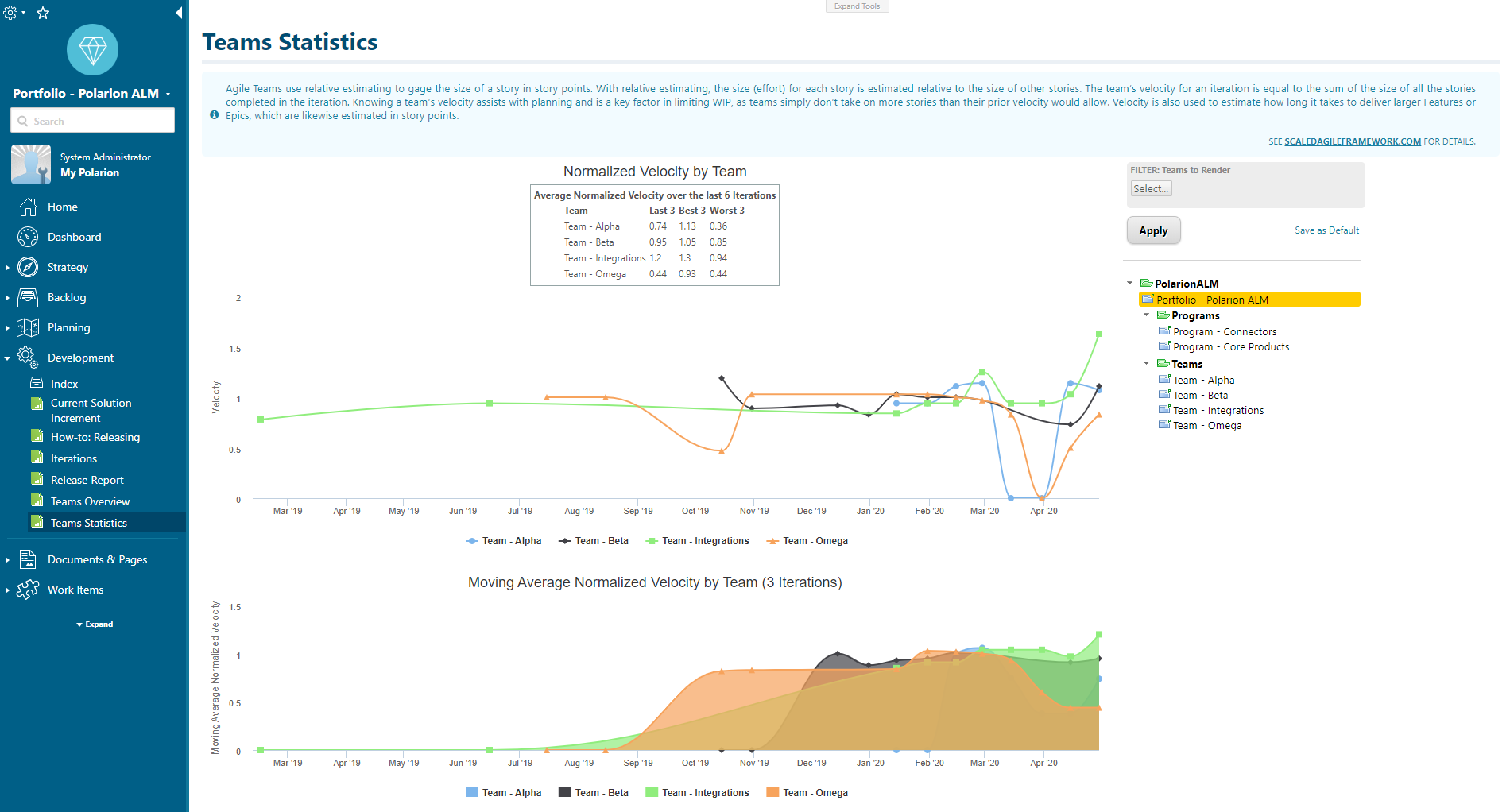Click the Teams folder icon in tree
The width and height of the screenshot is (1510, 812).
pos(1163,364)
